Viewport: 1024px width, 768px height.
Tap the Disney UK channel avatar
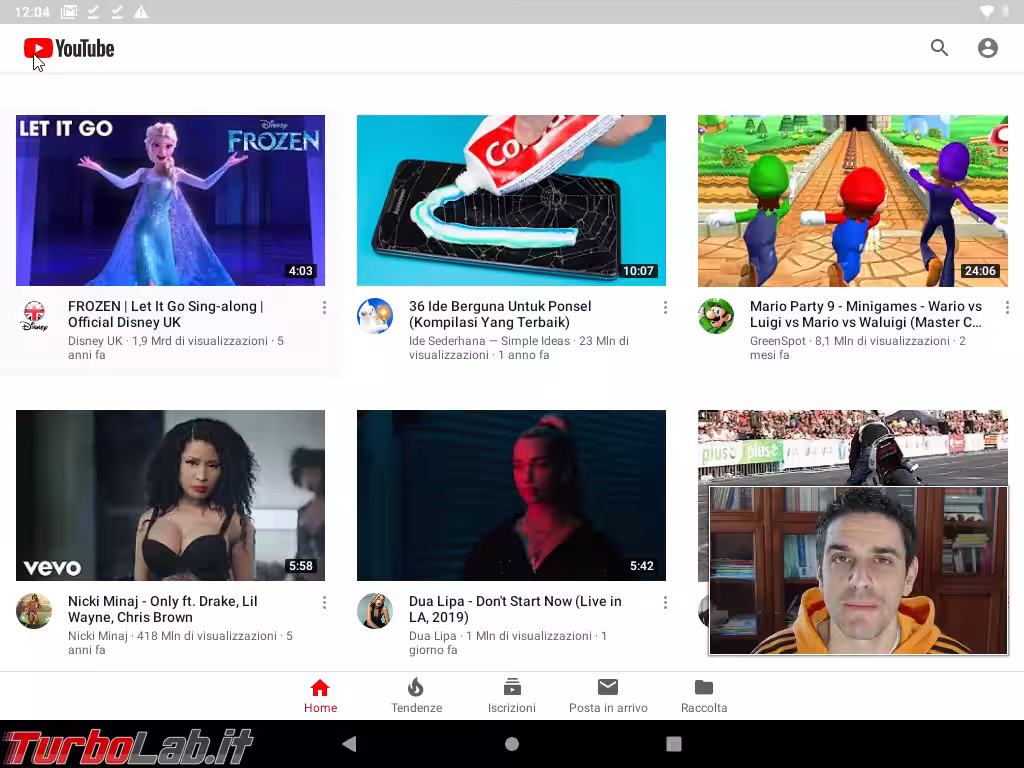pyautogui.click(x=34, y=316)
